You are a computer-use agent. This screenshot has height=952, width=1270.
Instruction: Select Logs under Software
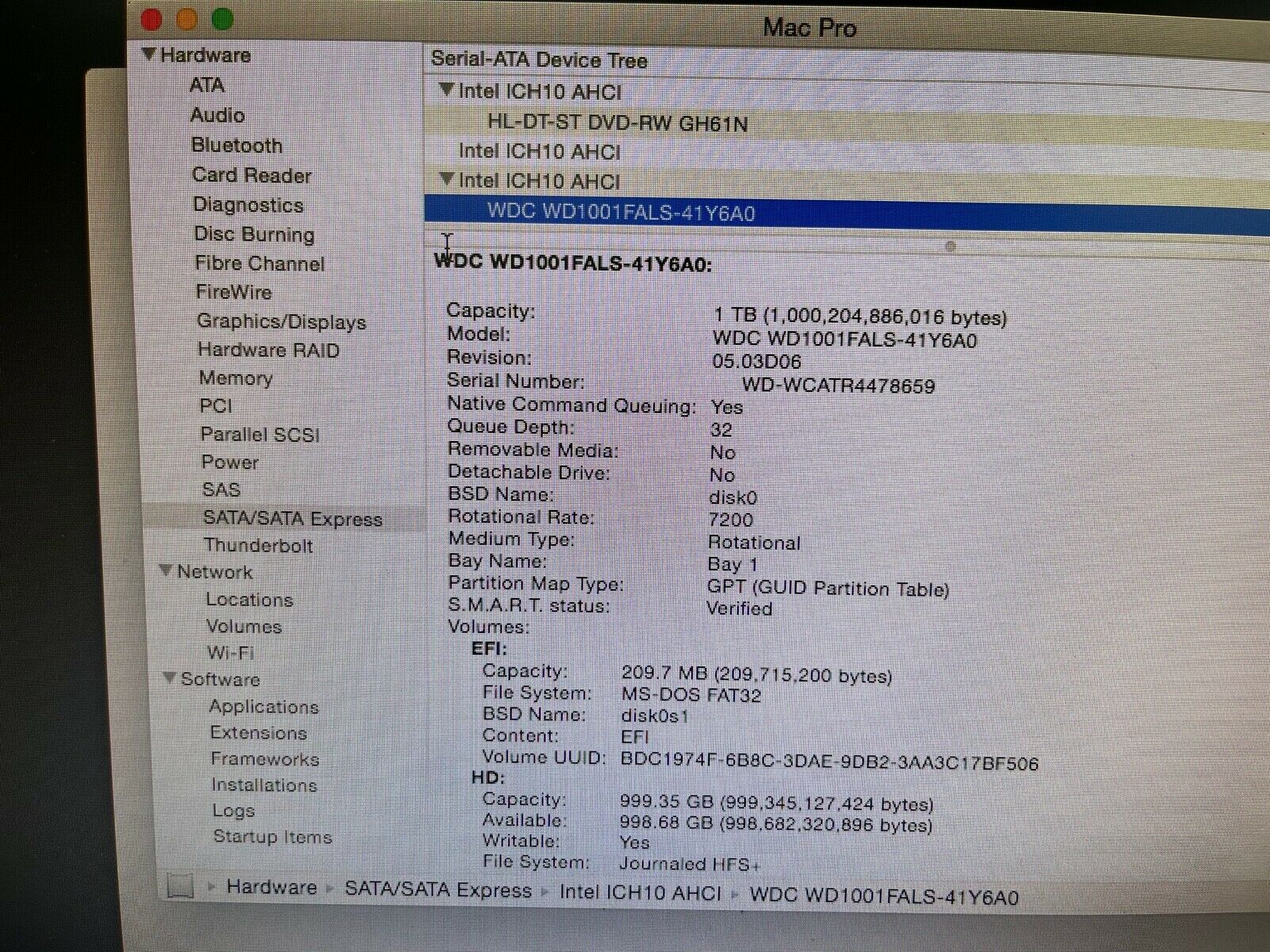pyautogui.click(x=233, y=811)
